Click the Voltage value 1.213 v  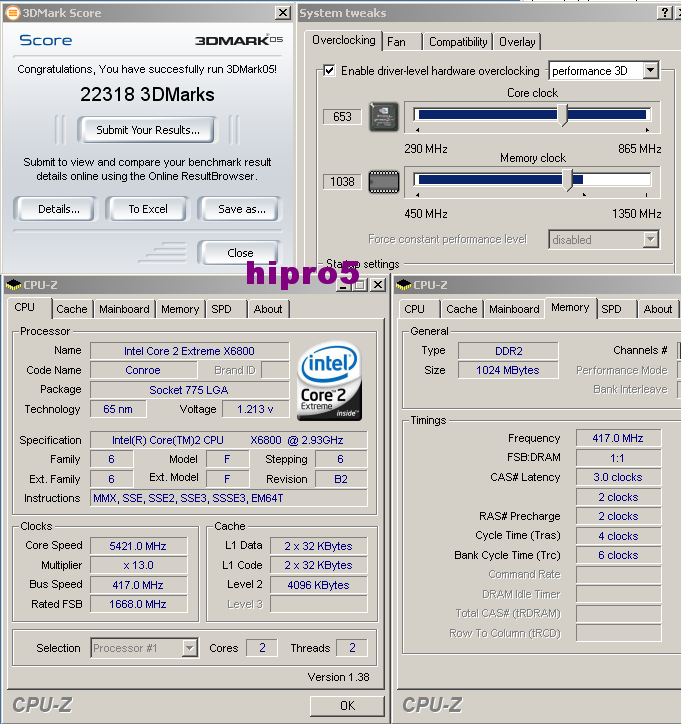coord(255,409)
